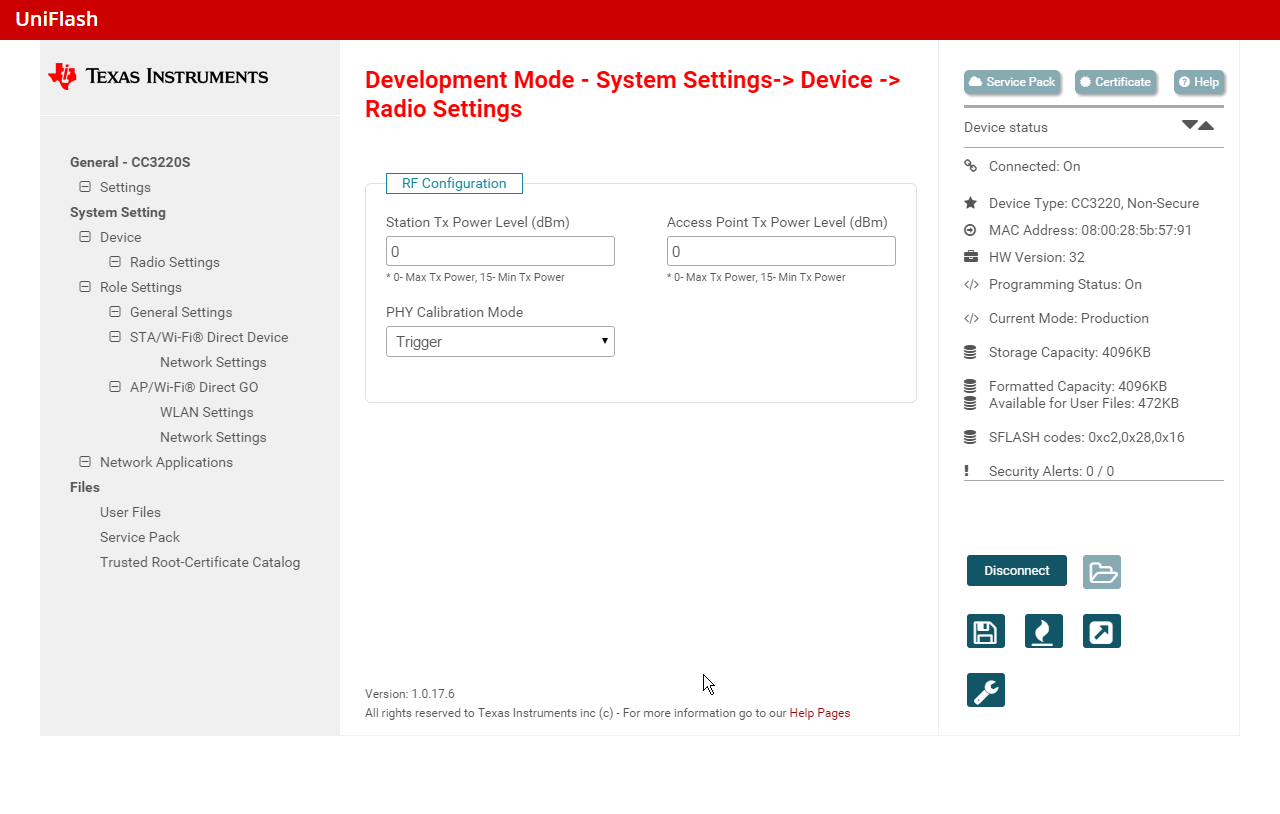The height and width of the screenshot is (814, 1280).
Task: Follow the Help Pages link
Action: tap(820, 713)
